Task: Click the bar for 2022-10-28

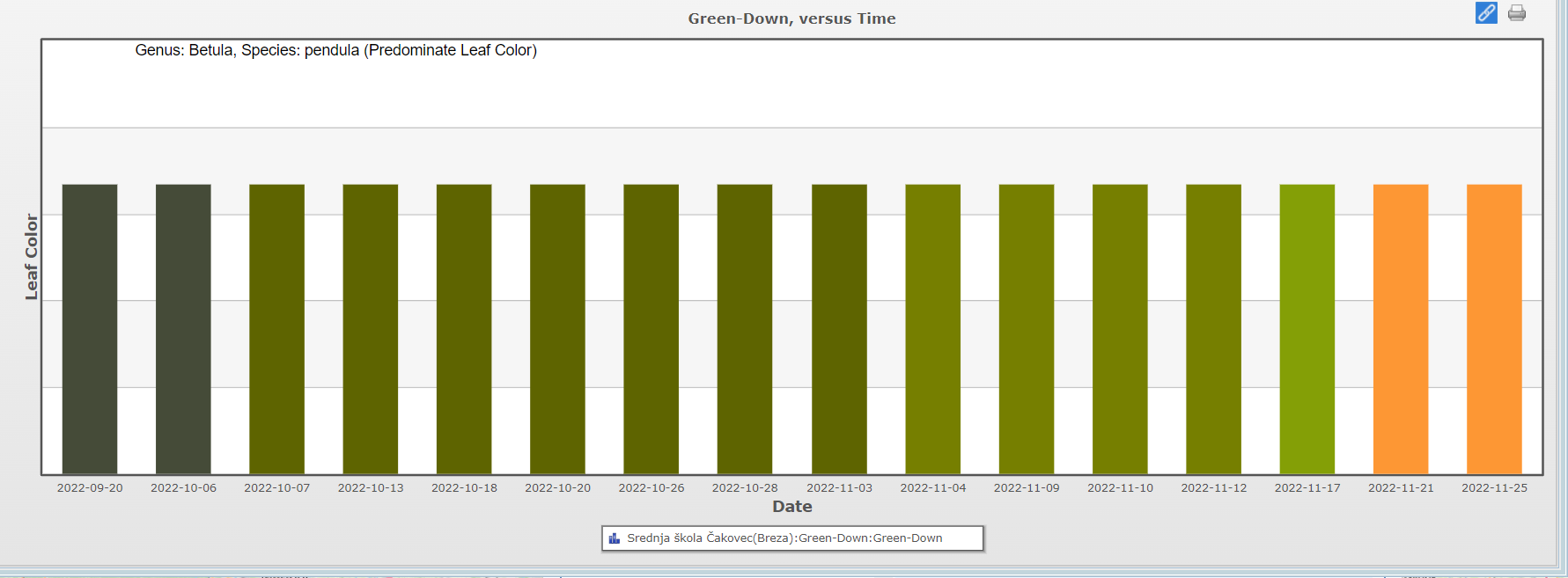Action: click(745, 329)
